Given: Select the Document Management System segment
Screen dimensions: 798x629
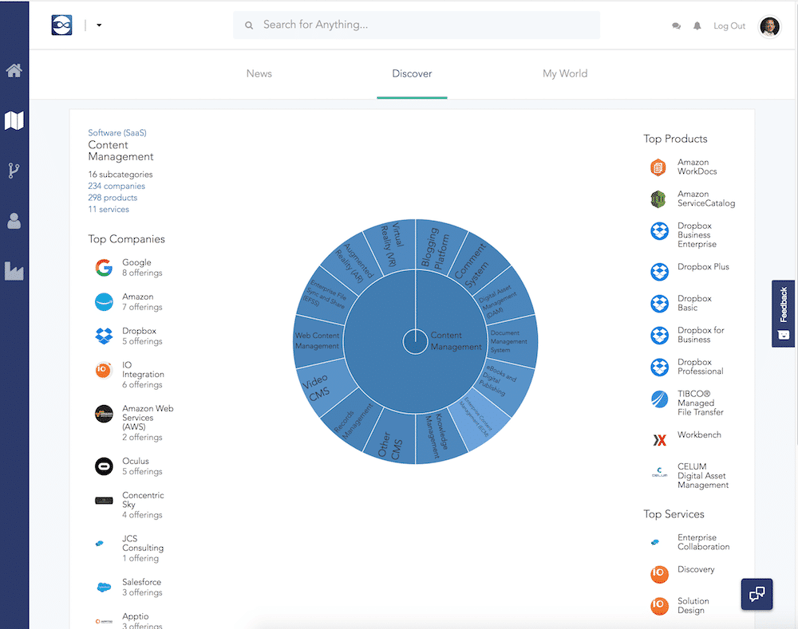Looking at the screenshot, I should (x=510, y=341).
